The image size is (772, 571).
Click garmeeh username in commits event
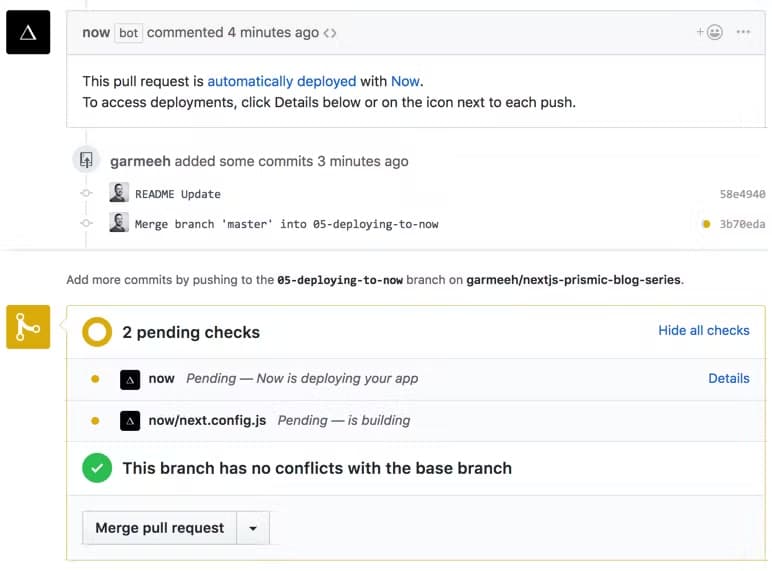[x=140, y=161]
